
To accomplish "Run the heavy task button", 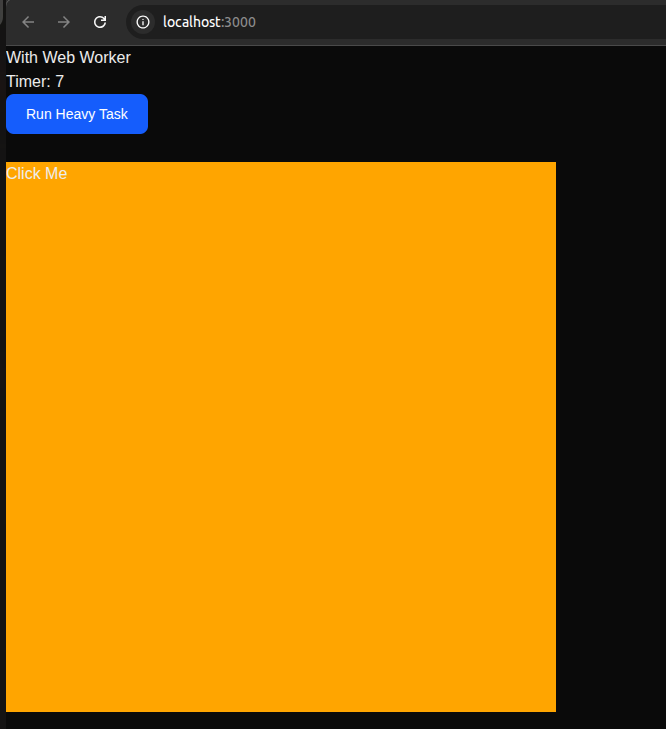I will pos(77,114).
